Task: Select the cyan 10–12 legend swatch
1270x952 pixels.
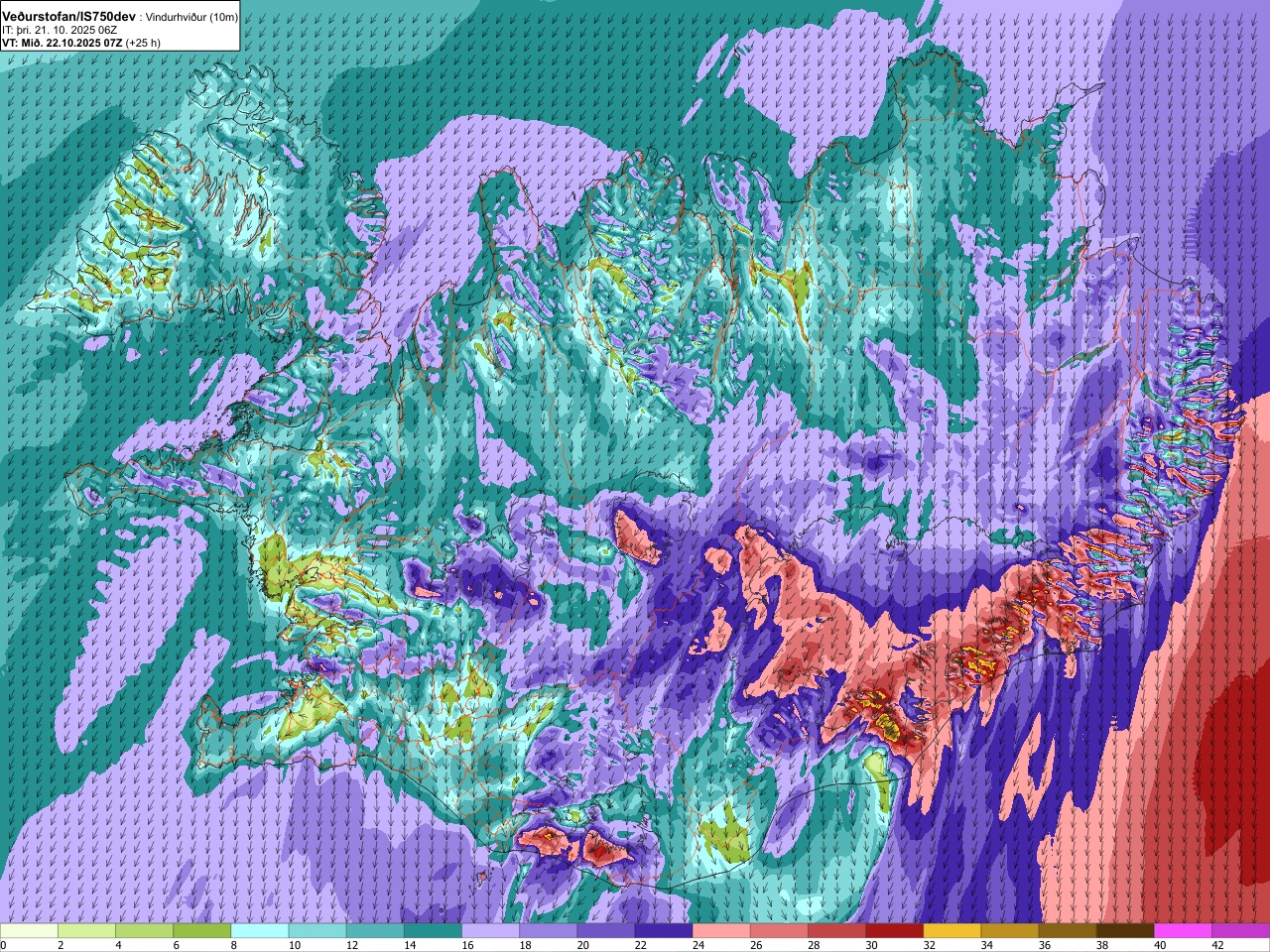Action: [x=317, y=931]
